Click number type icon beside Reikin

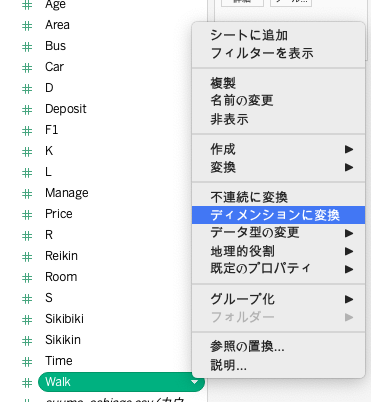click(27, 257)
